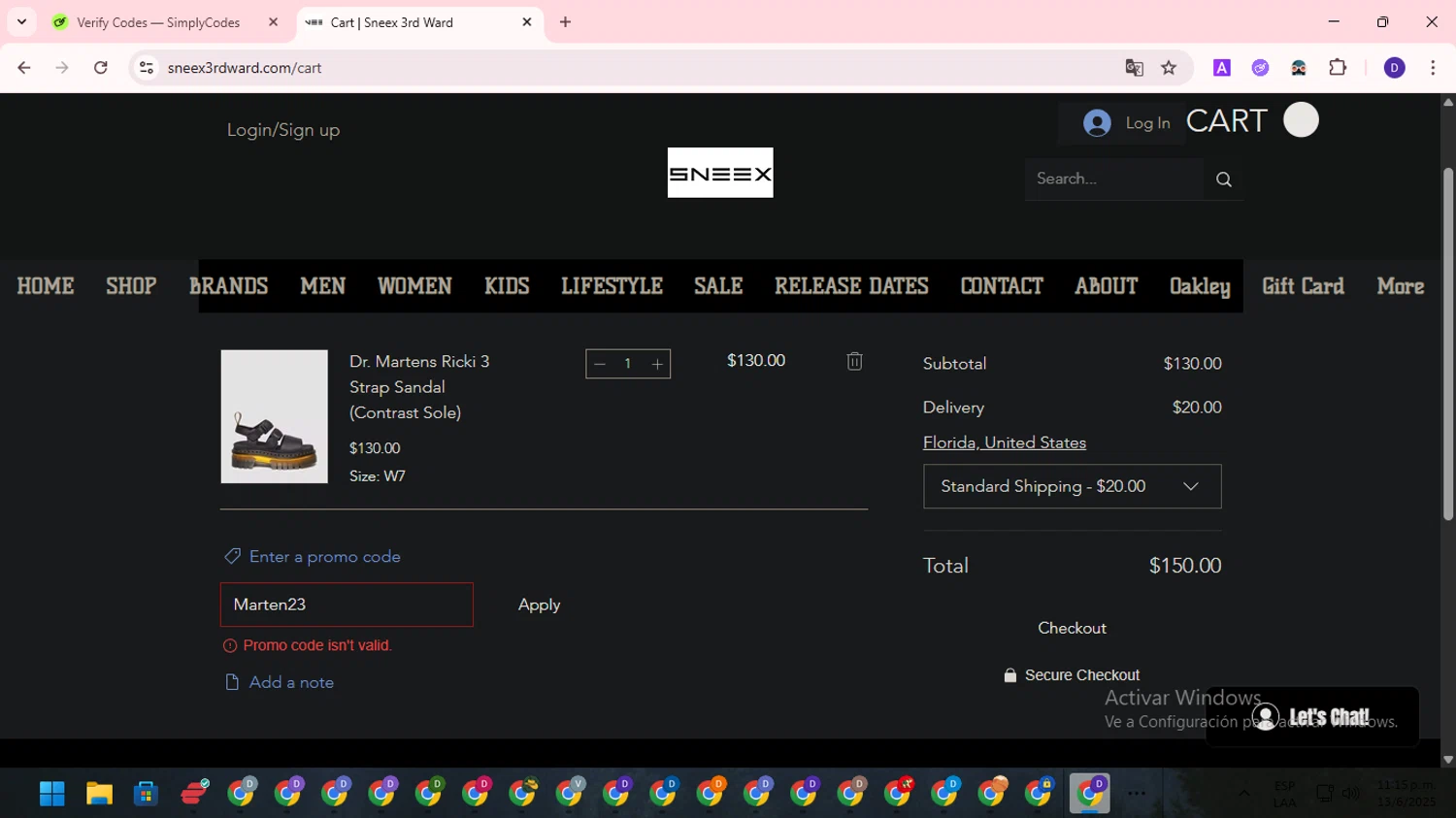This screenshot has width=1456, height=818.
Task: Open the Oakley menu item
Action: click(x=1200, y=286)
